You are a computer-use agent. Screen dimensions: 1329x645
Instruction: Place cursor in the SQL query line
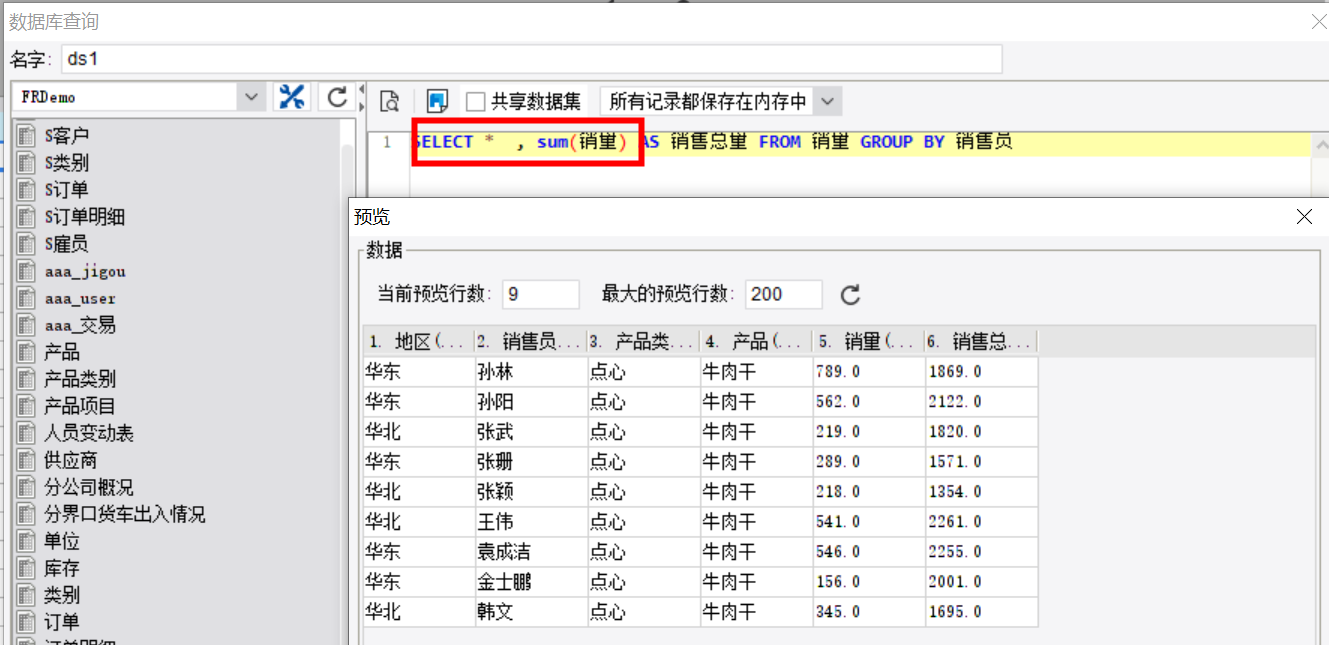860,142
